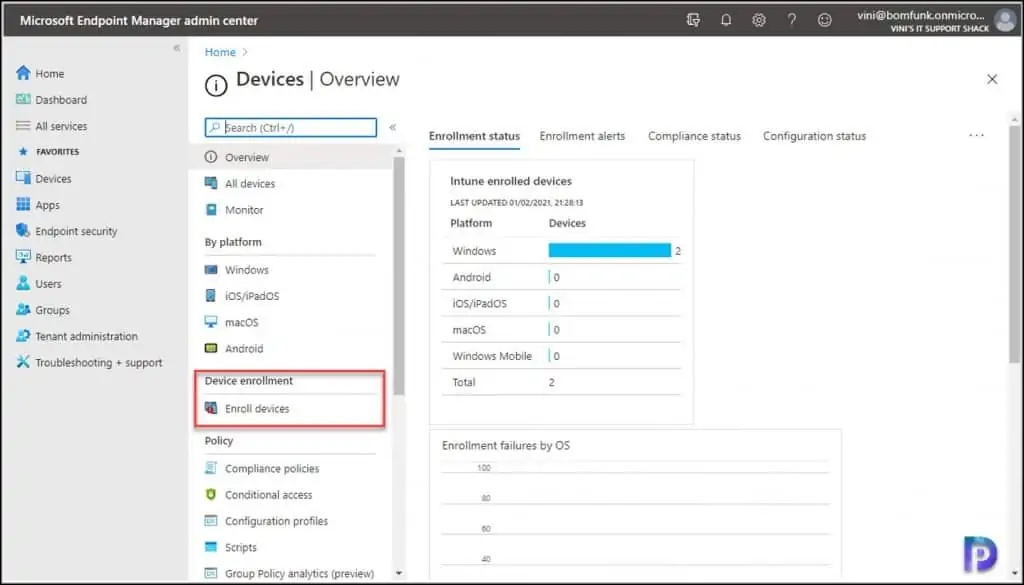
Task: Switch to Configuration status tab
Action: click(814, 136)
